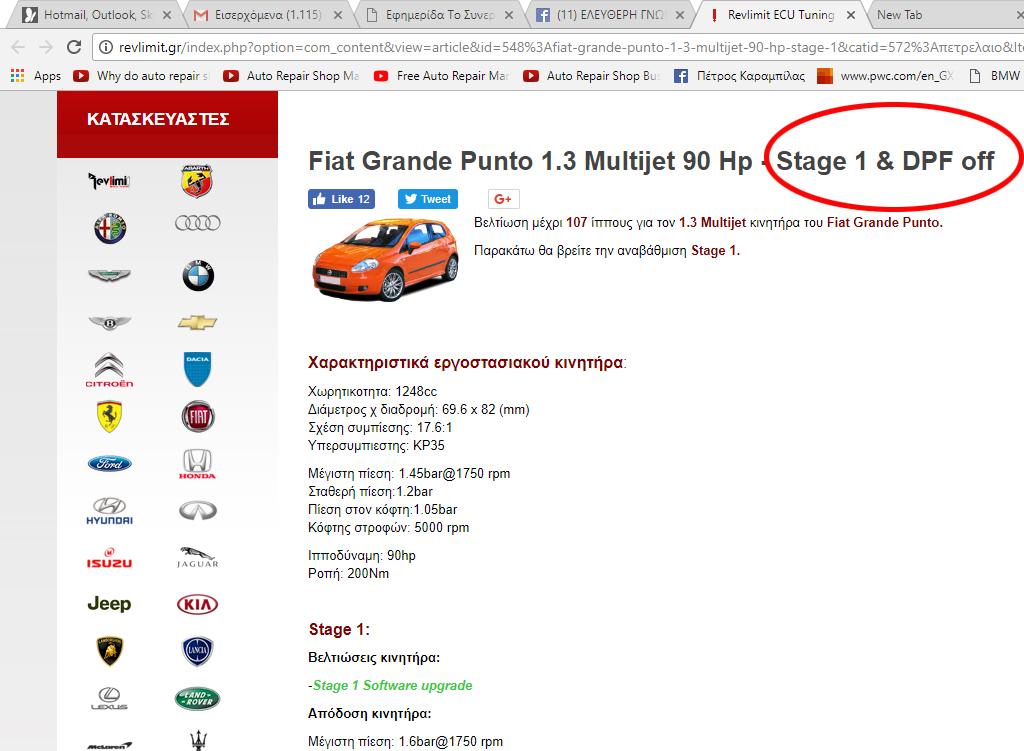1024x751 pixels.
Task: Open the Jaguar manufacturer logo
Action: pos(197,557)
